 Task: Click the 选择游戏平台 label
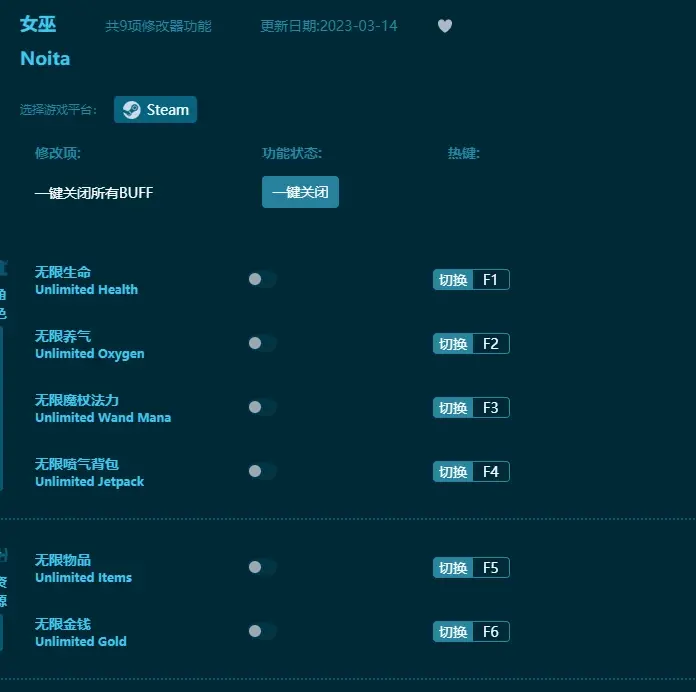[x=58, y=110]
